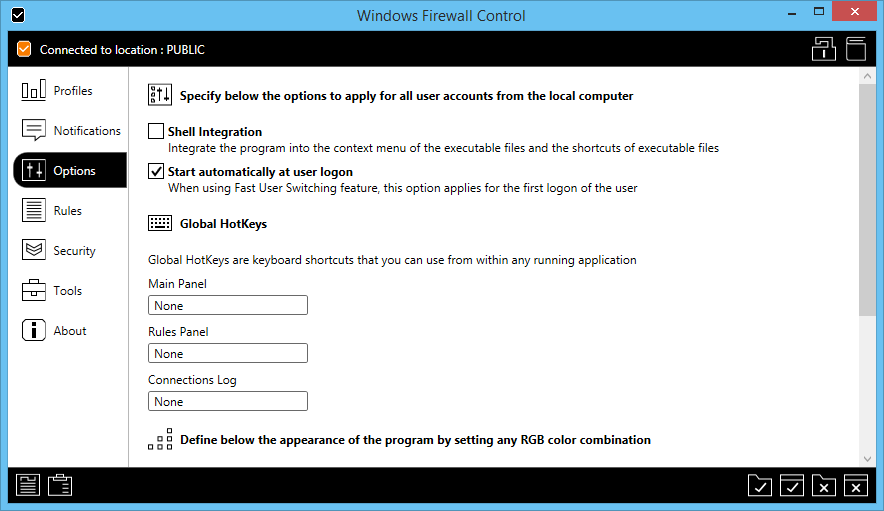Click the unlocked padlock icon in header
The width and height of the screenshot is (884, 511).
pos(824,49)
